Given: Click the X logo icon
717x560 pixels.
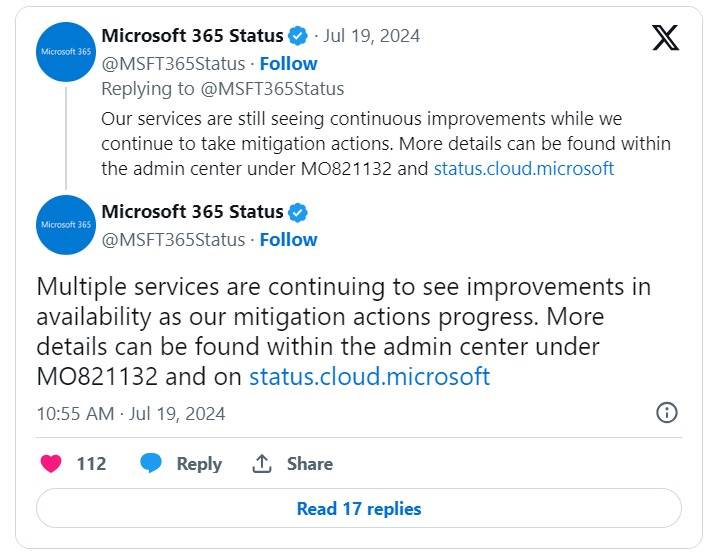Looking at the screenshot, I should 665,38.
